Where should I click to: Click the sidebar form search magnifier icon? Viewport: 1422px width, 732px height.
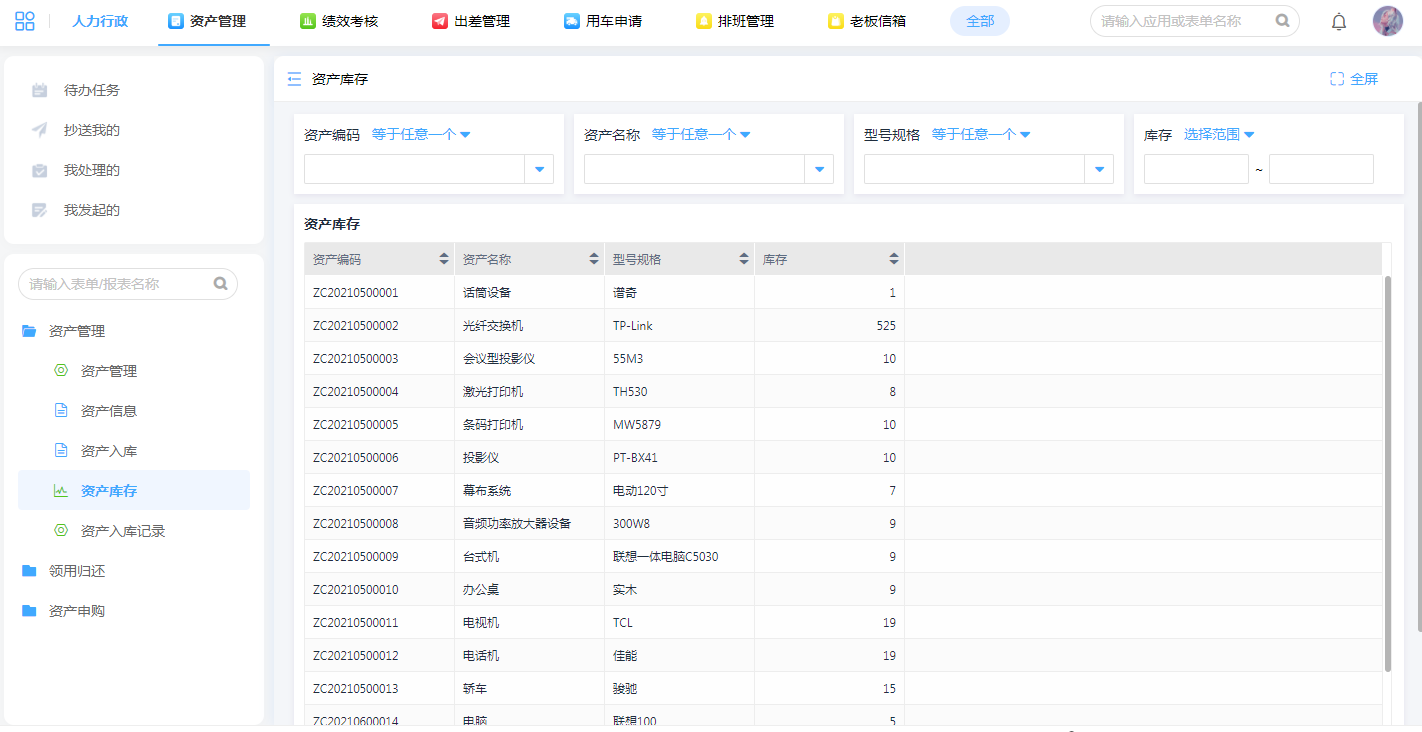tap(221, 284)
